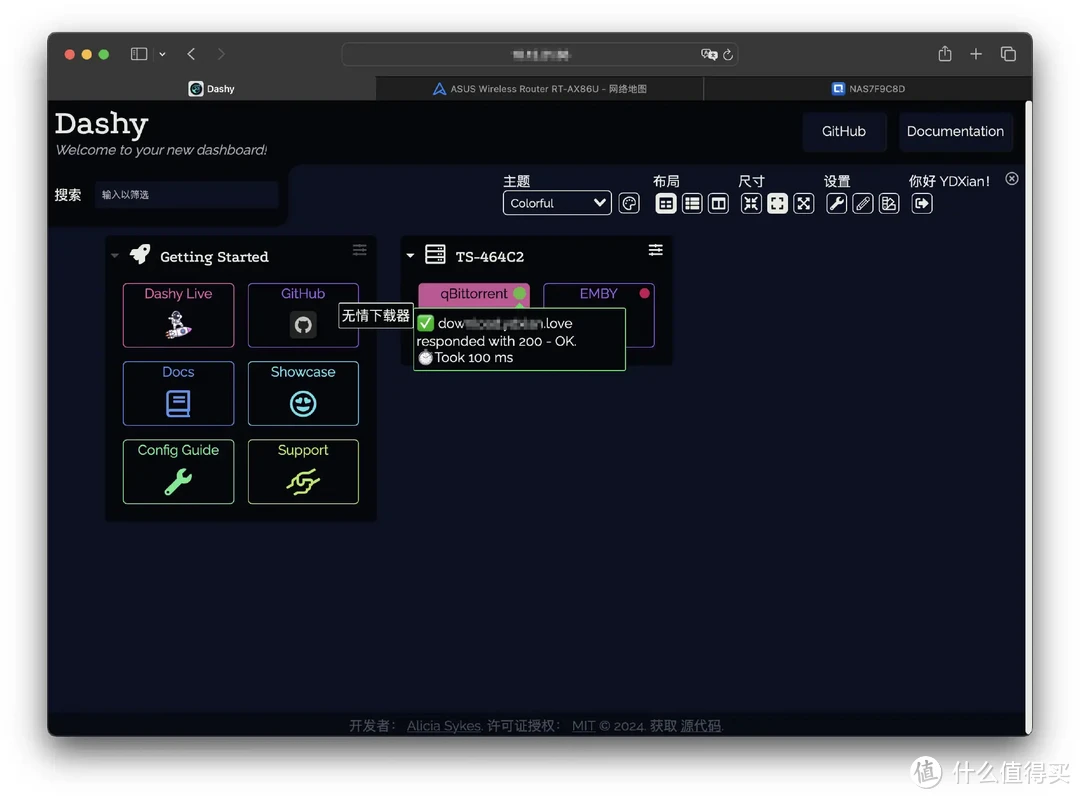Switch to vertical columns layout
The image size is (1080, 799).
click(x=718, y=203)
